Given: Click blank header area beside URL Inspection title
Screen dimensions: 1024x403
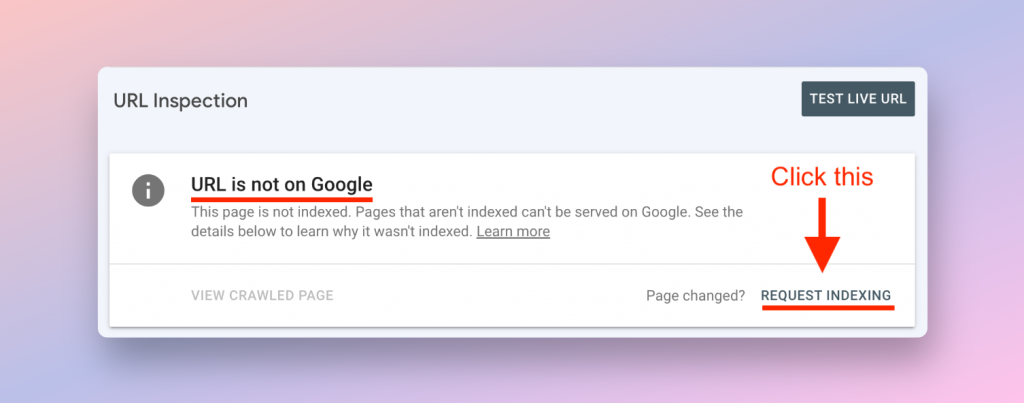Looking at the screenshot, I should (x=522, y=101).
